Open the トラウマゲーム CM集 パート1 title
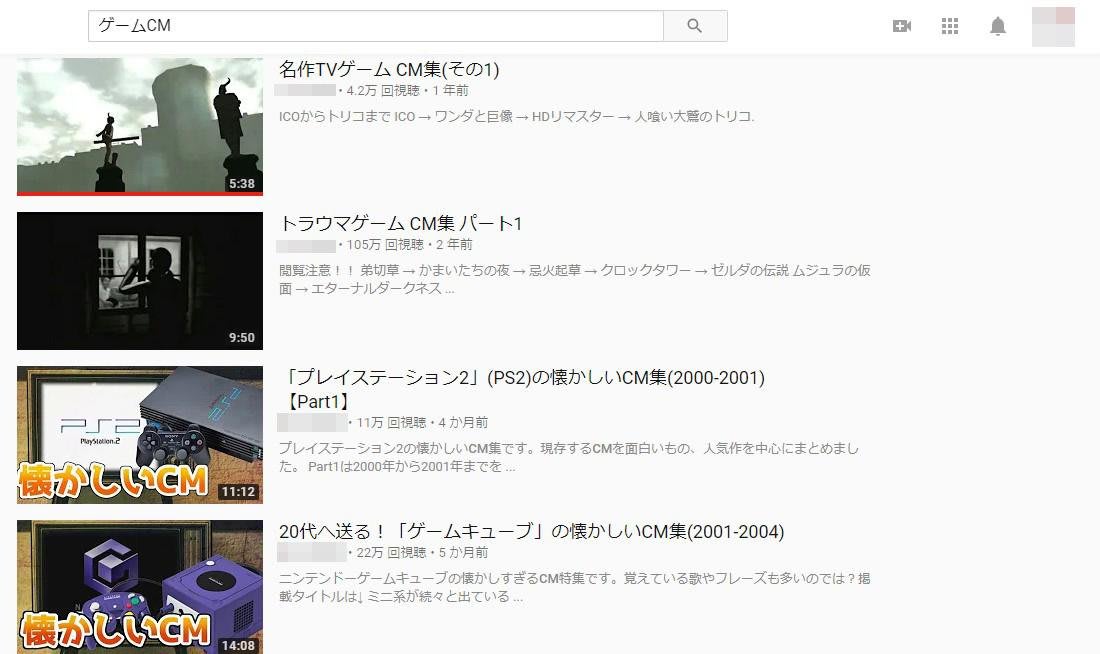 [x=401, y=223]
